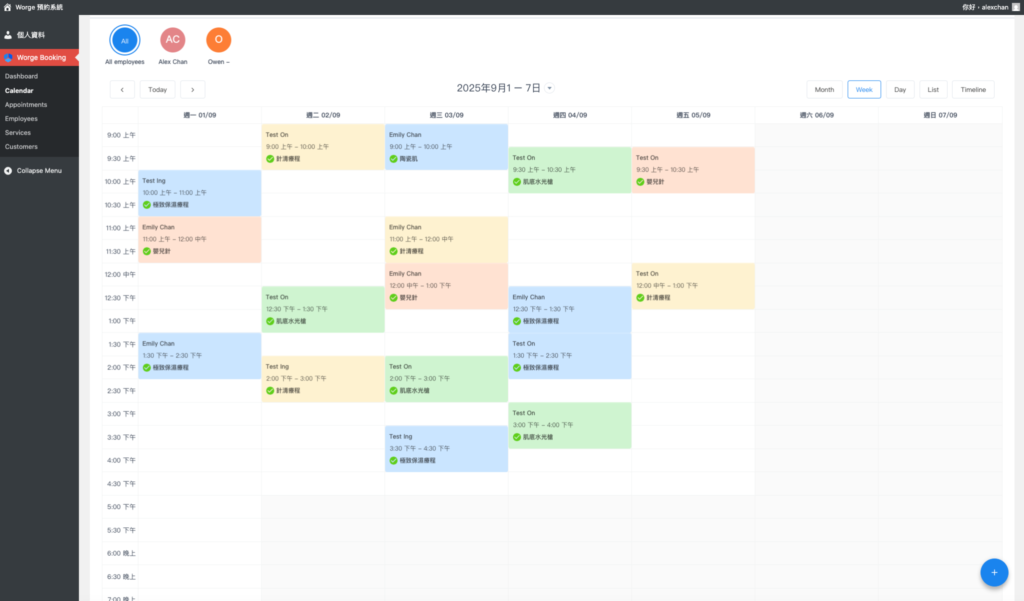Click the Collapse Menu arrow icon

[8, 170]
